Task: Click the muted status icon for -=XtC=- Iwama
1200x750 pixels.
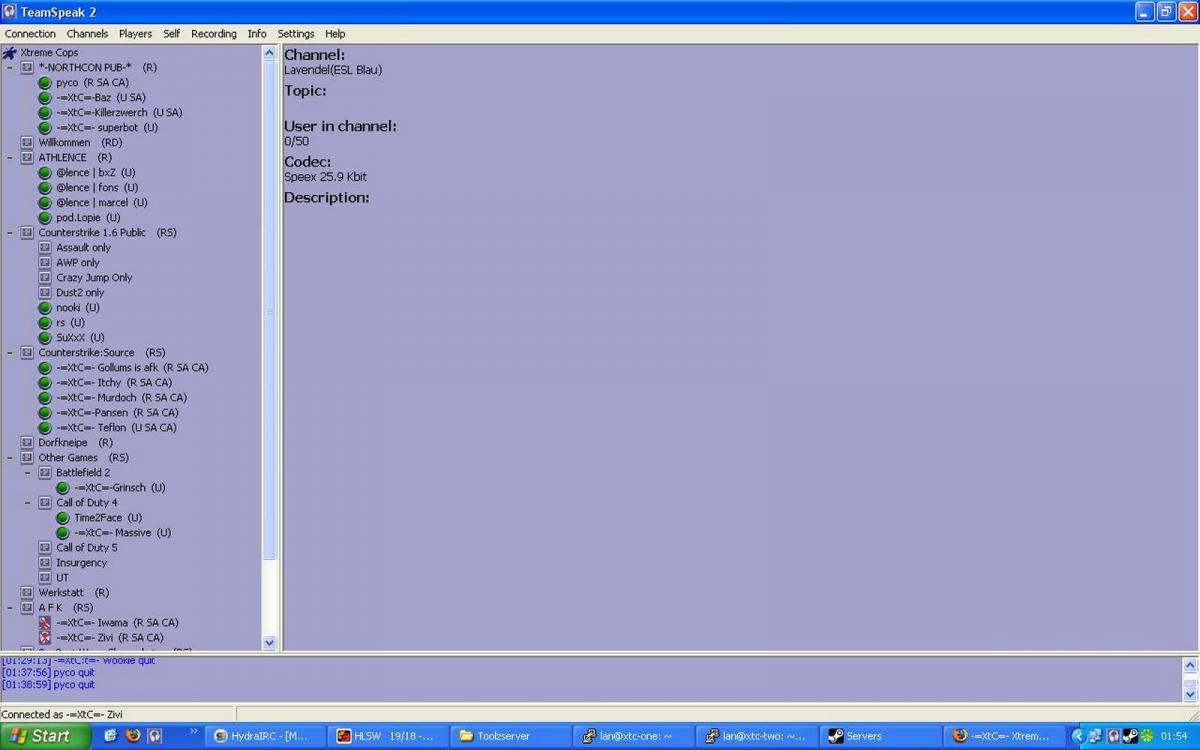Action: [45, 623]
